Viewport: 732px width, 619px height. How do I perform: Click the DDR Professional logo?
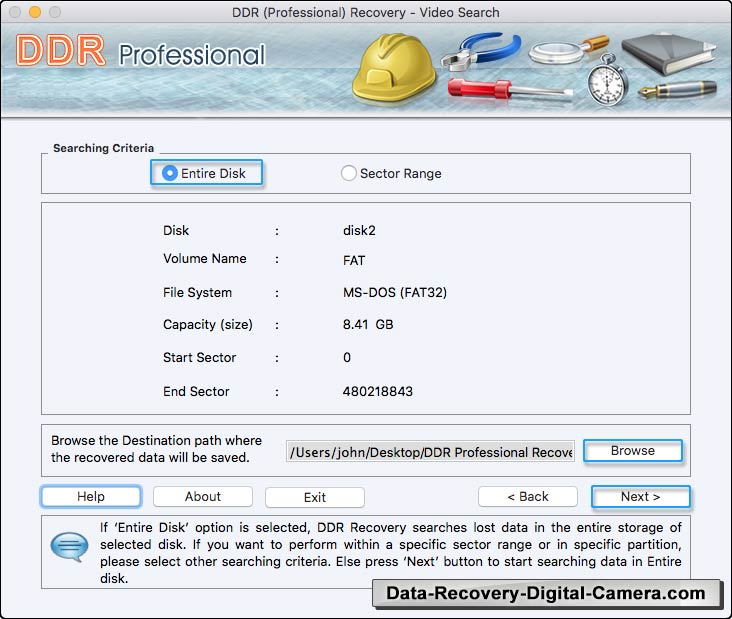tap(141, 52)
